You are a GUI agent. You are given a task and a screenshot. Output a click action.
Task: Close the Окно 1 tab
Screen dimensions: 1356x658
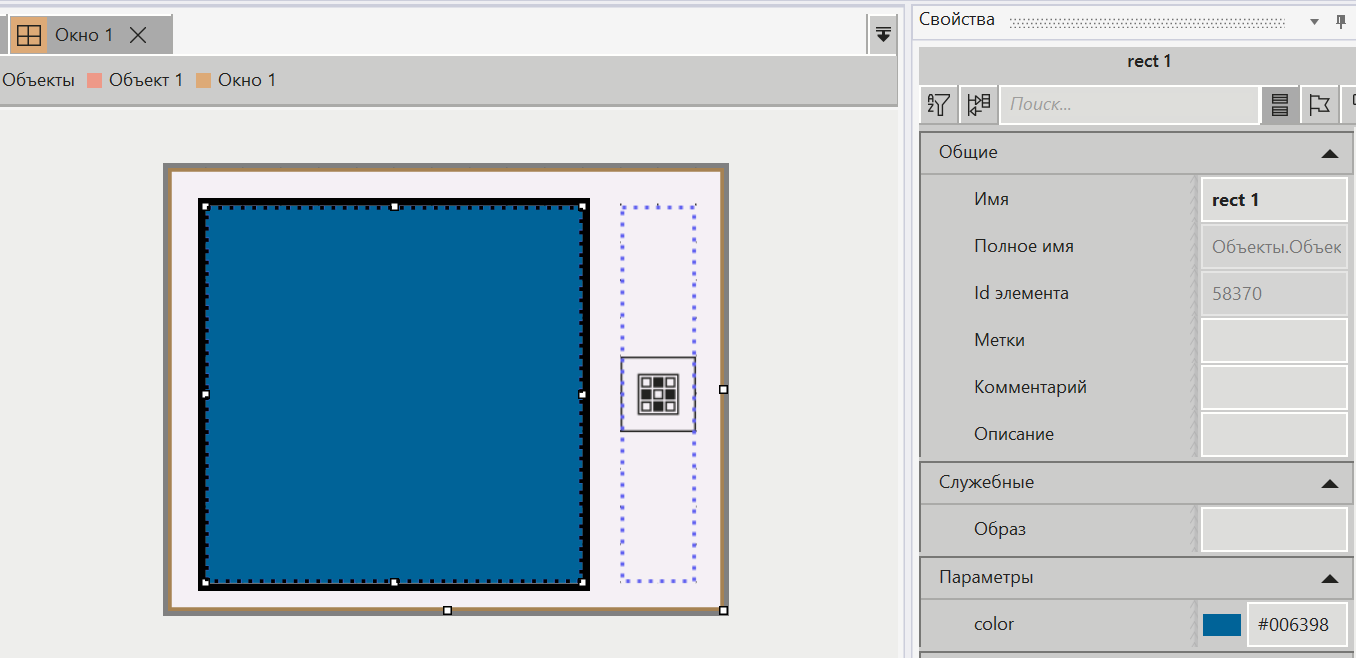pos(138,35)
